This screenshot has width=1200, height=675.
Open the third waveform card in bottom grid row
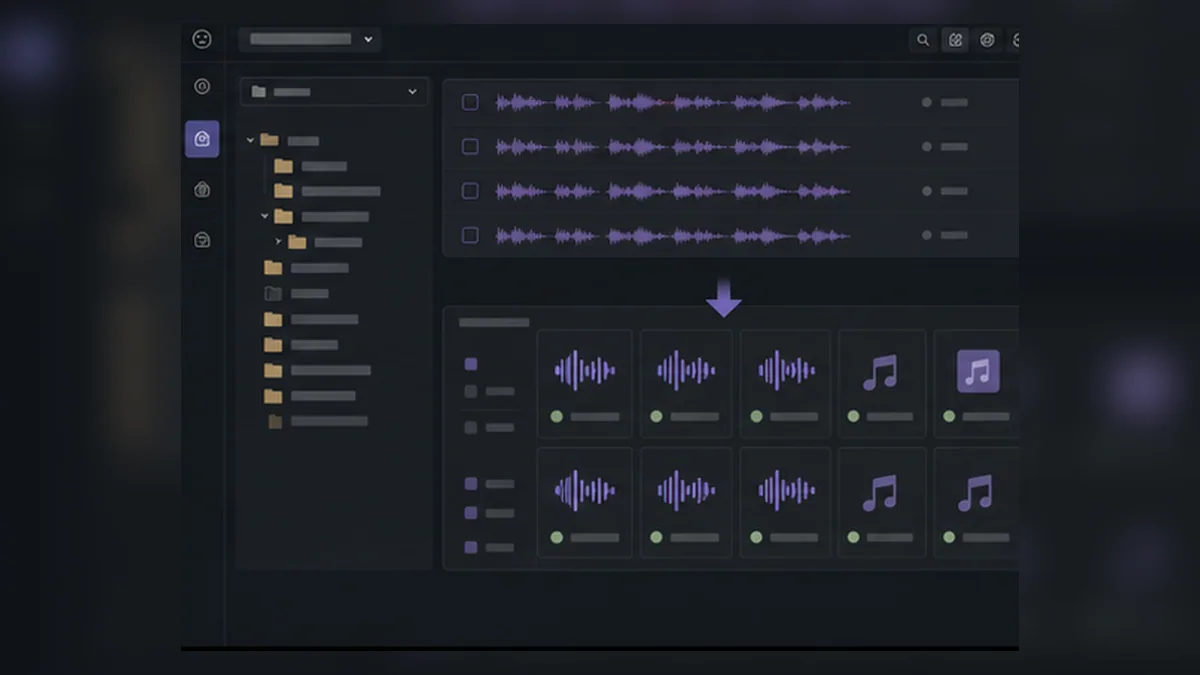(x=785, y=503)
